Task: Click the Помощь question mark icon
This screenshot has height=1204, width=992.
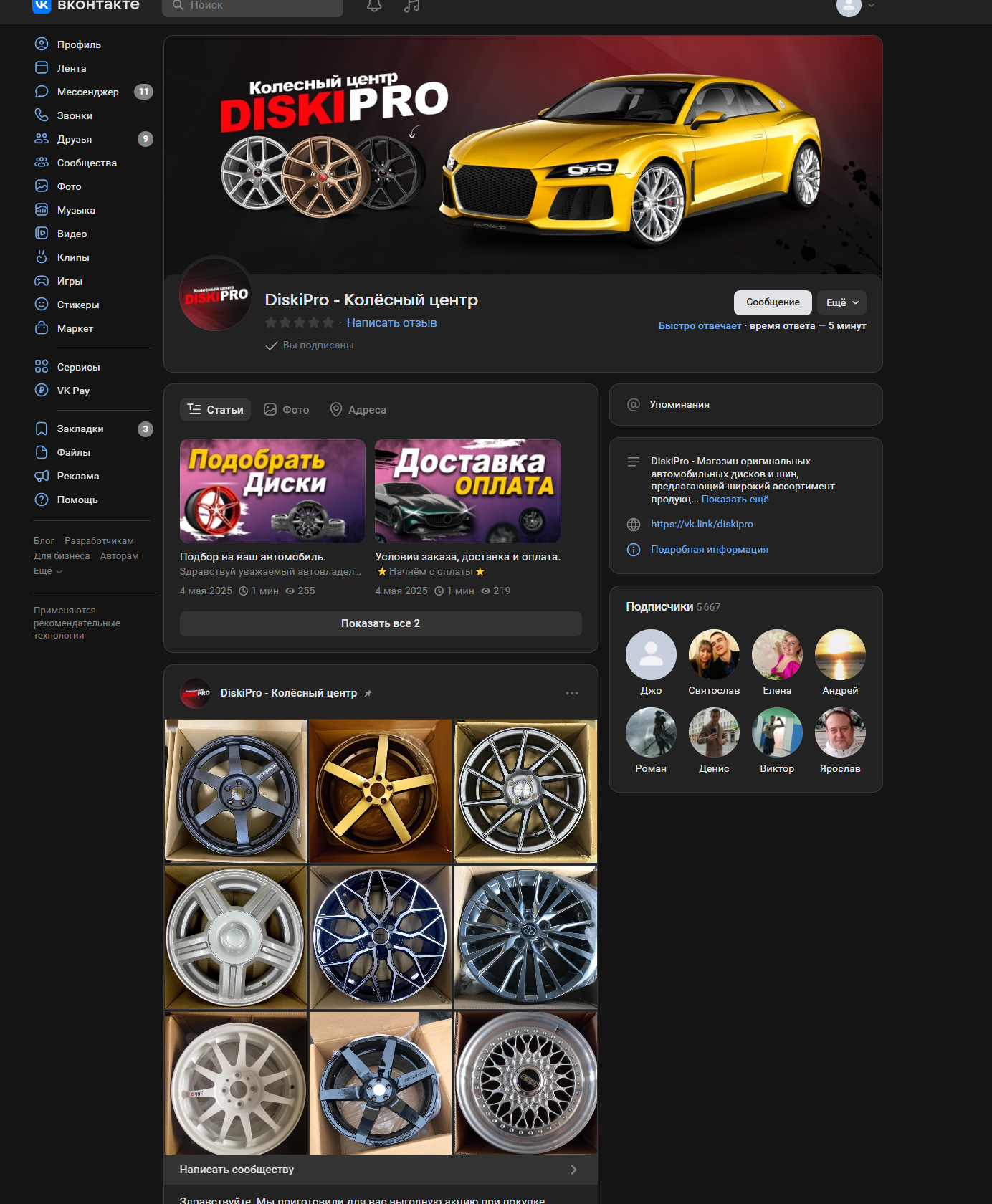Action: [42, 500]
